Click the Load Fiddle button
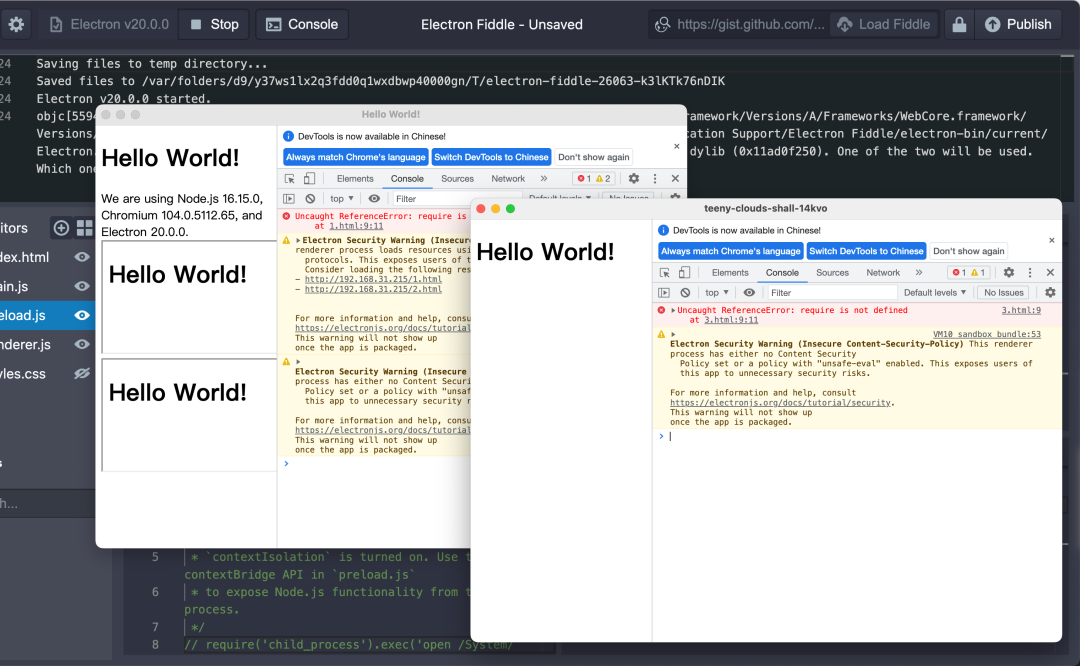This screenshot has height=666, width=1080. click(884, 25)
